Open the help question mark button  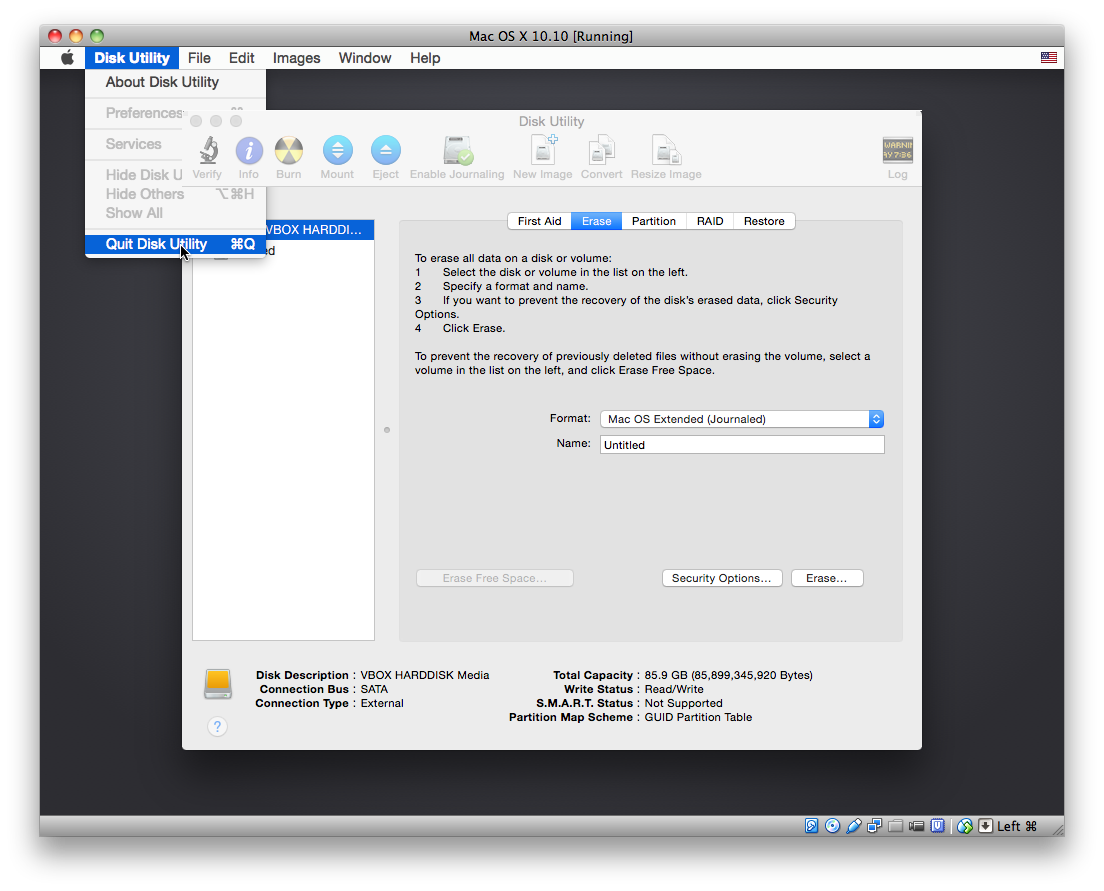point(218,726)
